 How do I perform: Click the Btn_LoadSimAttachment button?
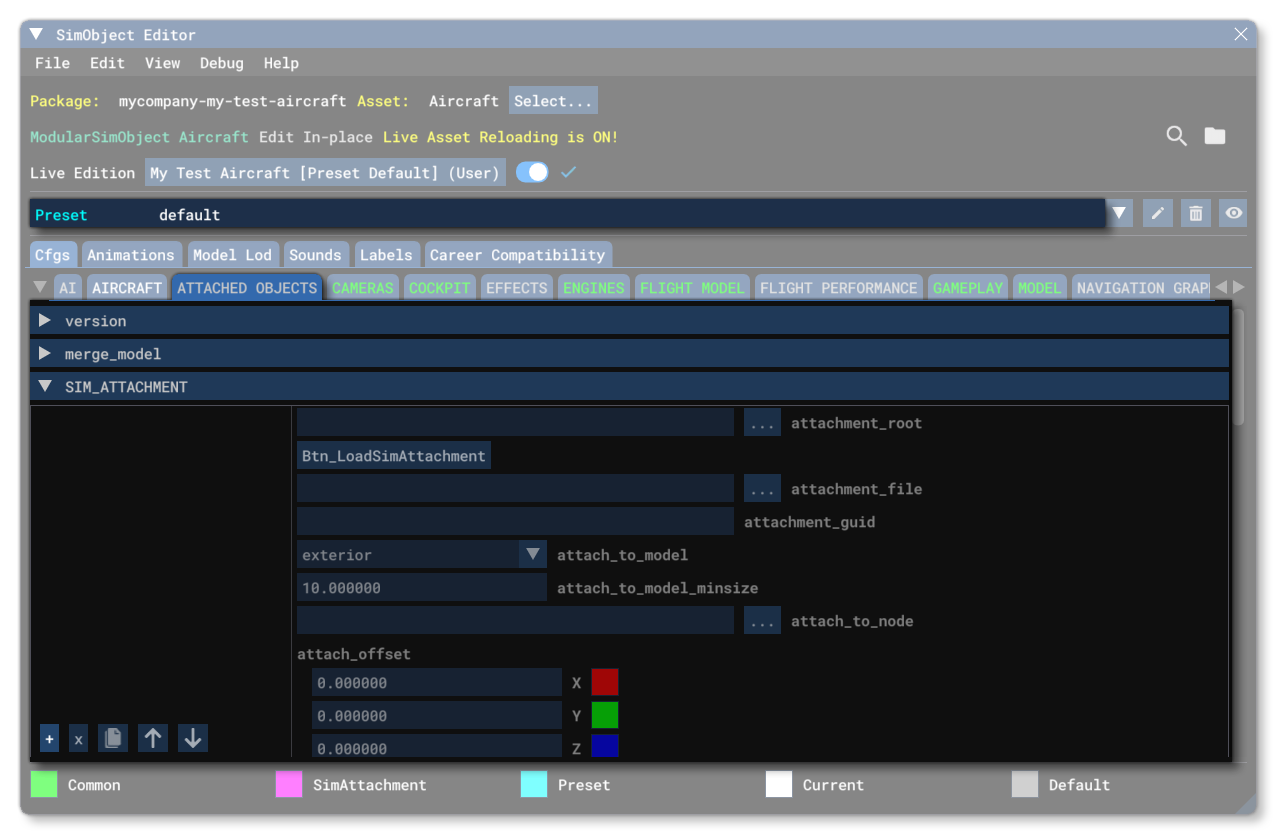coord(393,456)
